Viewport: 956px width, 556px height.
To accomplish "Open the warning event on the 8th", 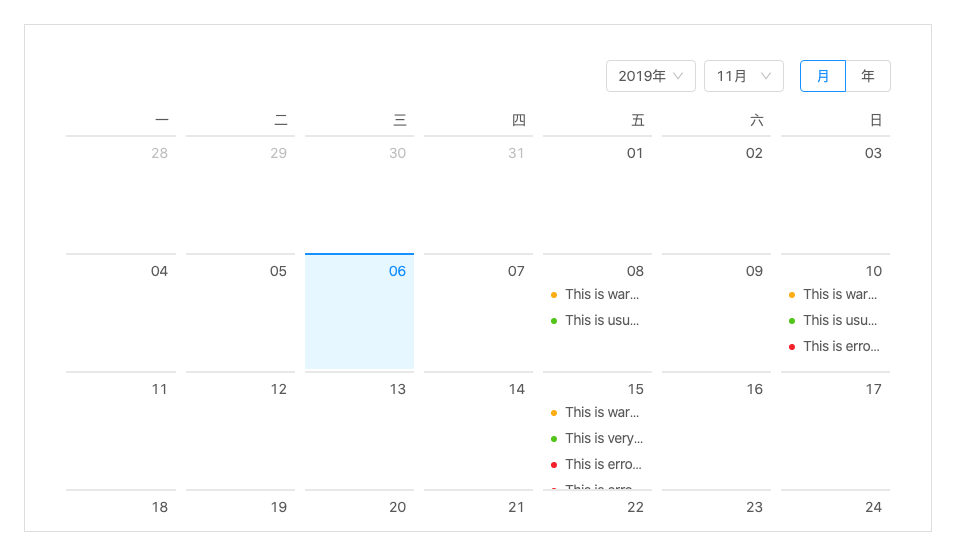I will point(601,294).
